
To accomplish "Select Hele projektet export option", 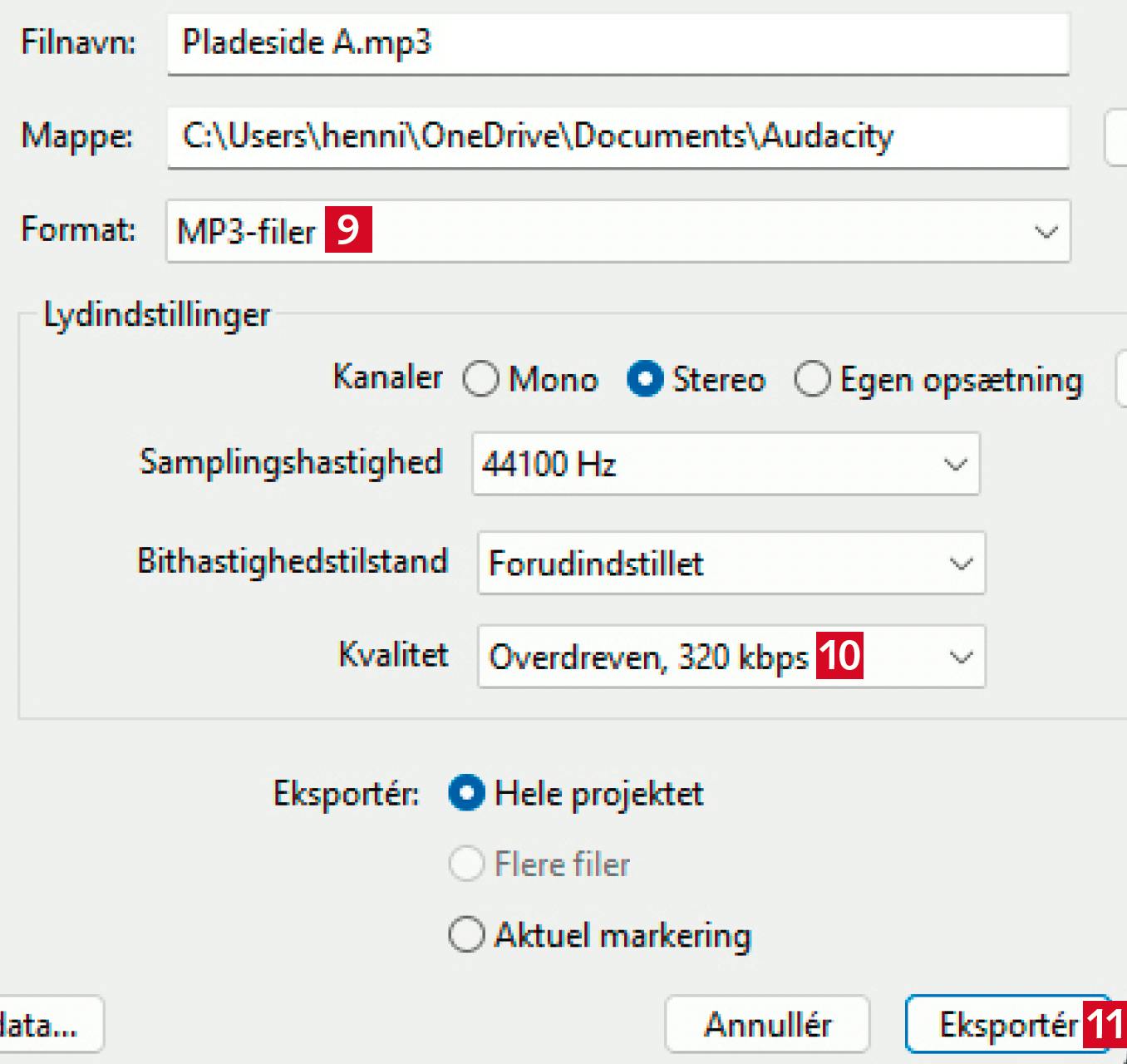I will click(467, 793).
